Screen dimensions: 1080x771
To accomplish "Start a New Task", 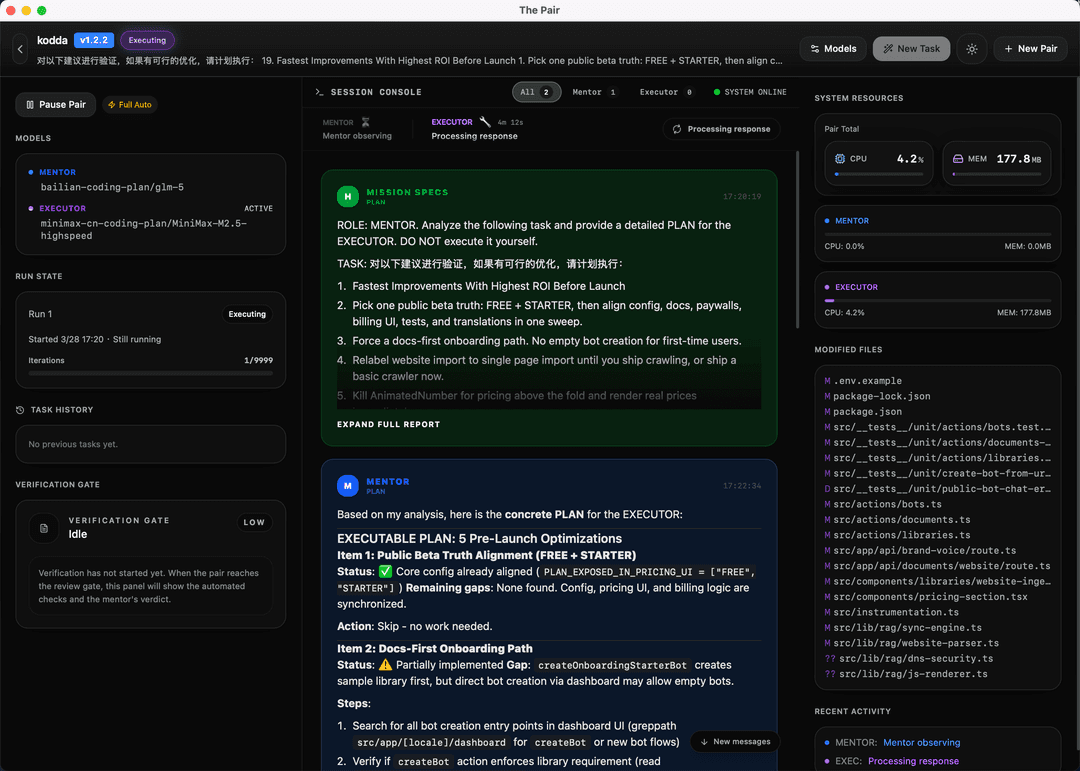I will coord(911,49).
